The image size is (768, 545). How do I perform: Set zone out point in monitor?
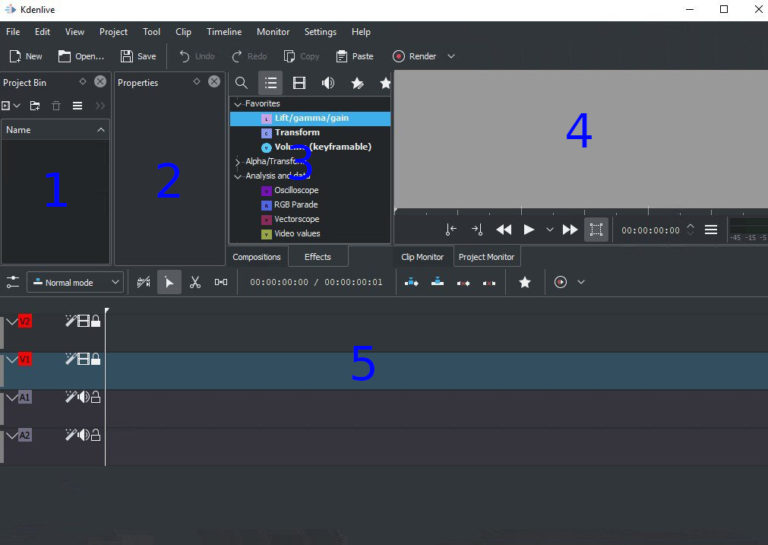point(477,230)
